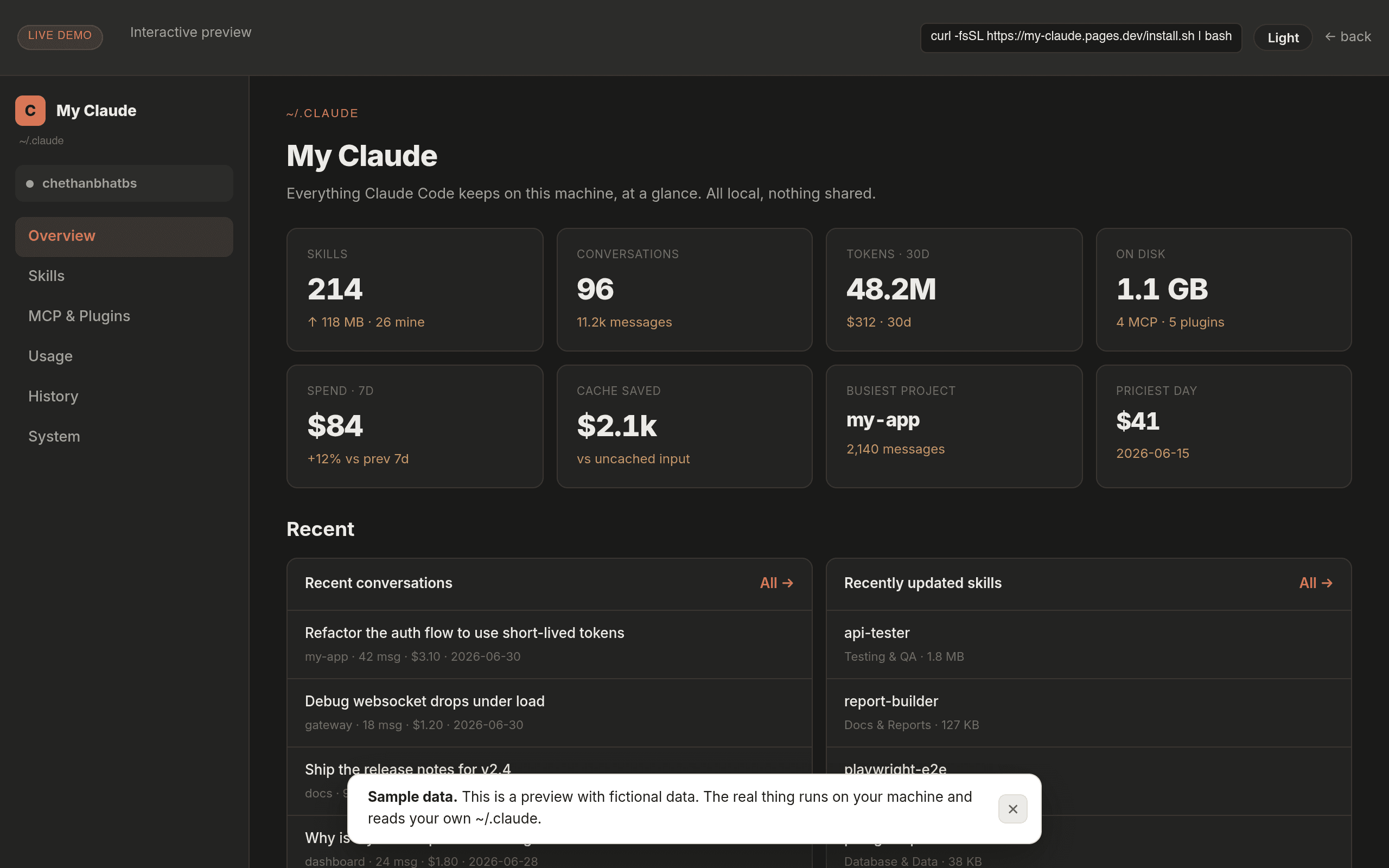This screenshot has width=1389, height=868.
Task: Open the playwright-e2e skill
Action: tap(1088, 781)
